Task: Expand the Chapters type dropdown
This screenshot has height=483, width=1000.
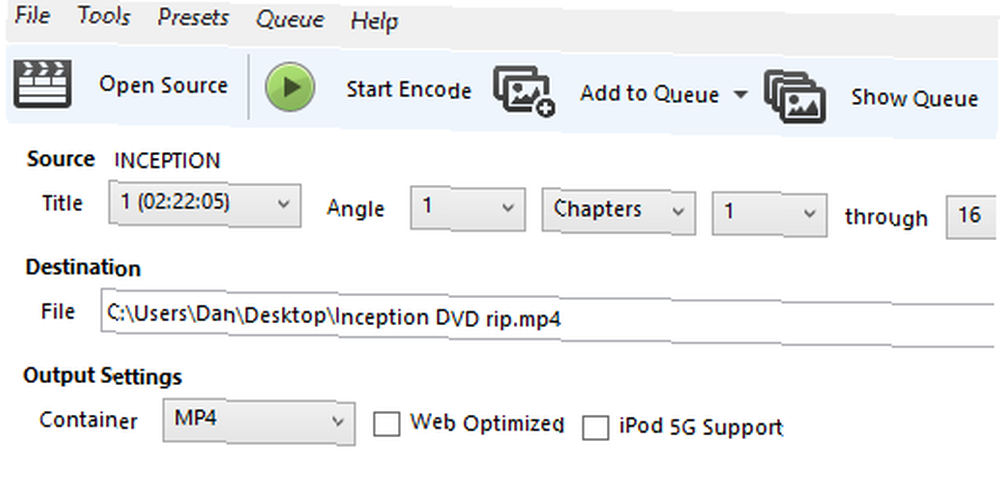Action: pos(619,211)
